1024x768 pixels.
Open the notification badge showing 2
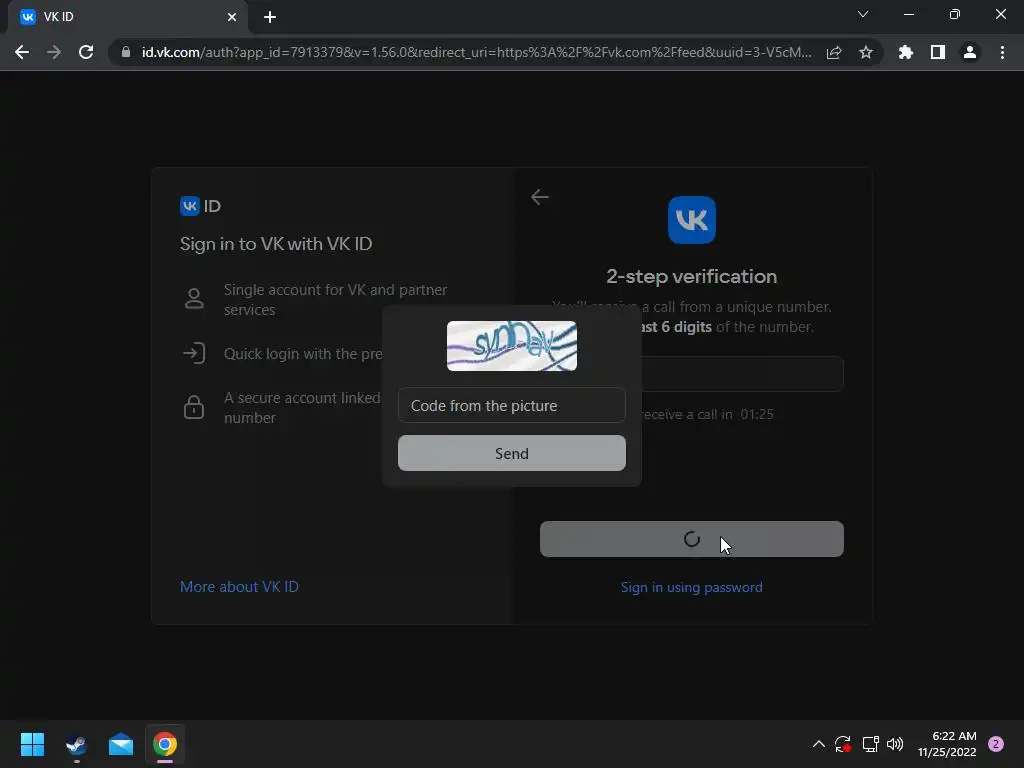[x=996, y=744]
